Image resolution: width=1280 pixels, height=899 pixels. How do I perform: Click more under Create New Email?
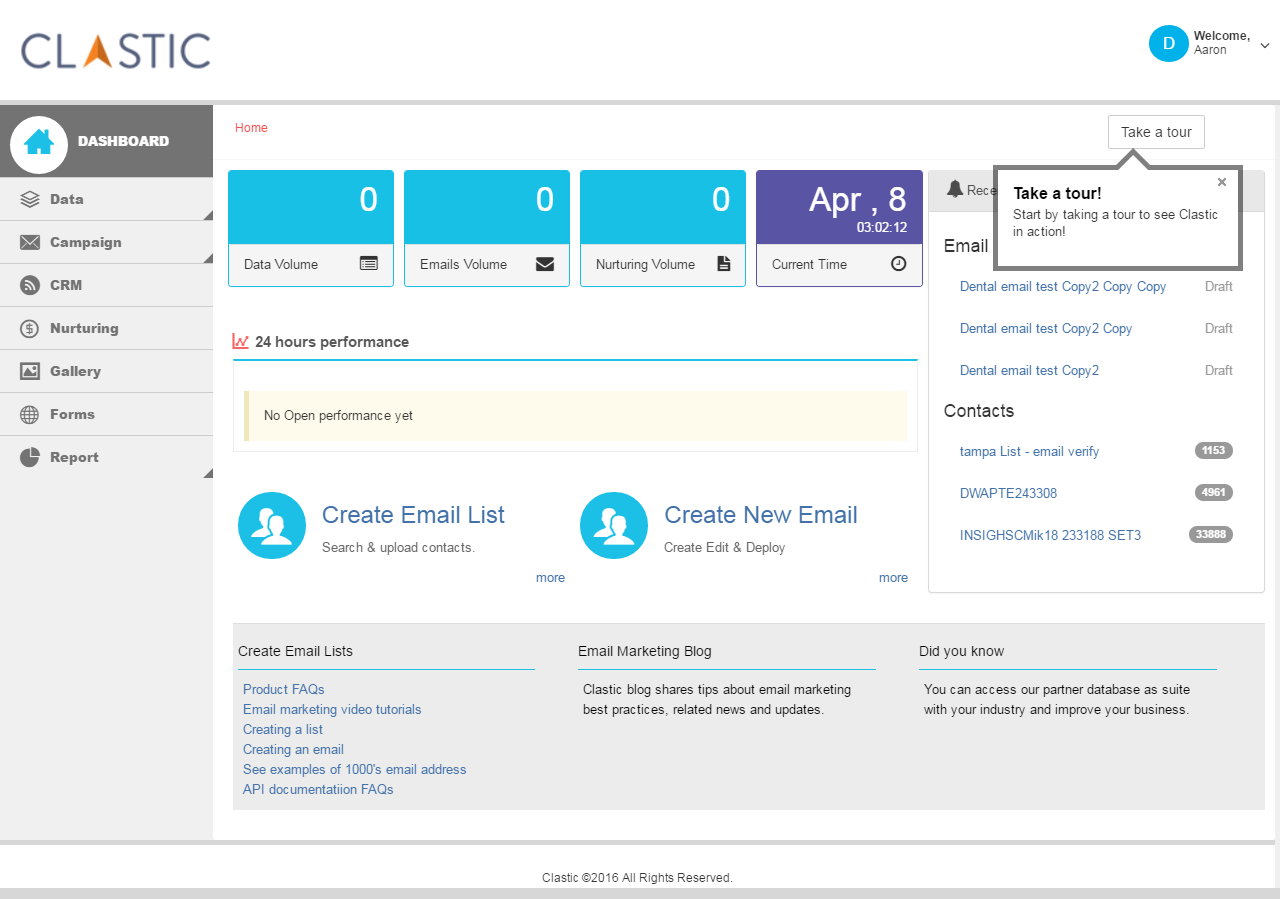pyautogui.click(x=893, y=578)
